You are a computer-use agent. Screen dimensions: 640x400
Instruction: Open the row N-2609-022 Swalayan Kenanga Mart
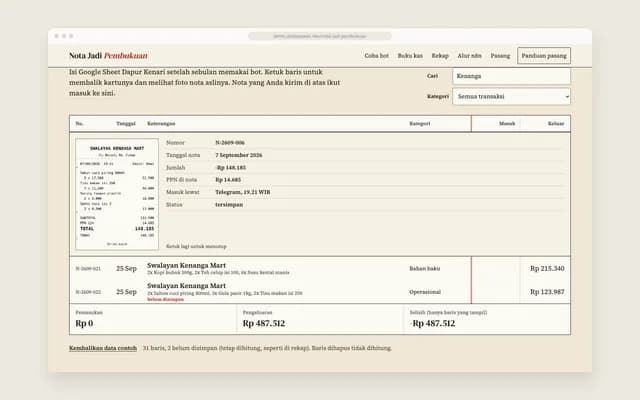[x=320, y=291]
